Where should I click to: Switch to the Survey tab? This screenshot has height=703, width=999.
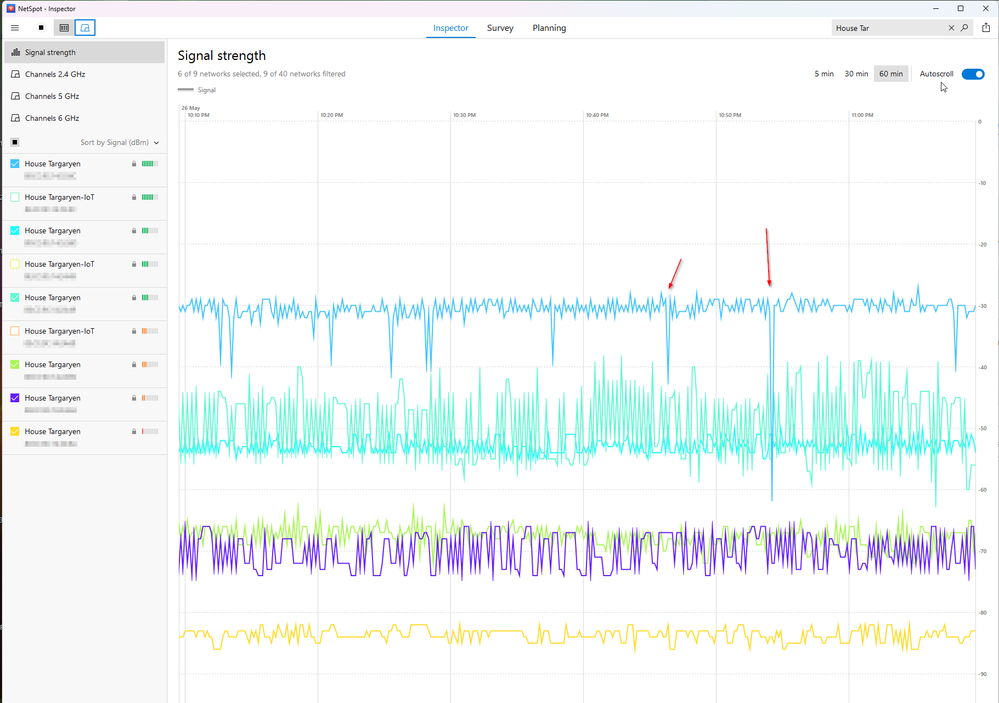[500, 28]
